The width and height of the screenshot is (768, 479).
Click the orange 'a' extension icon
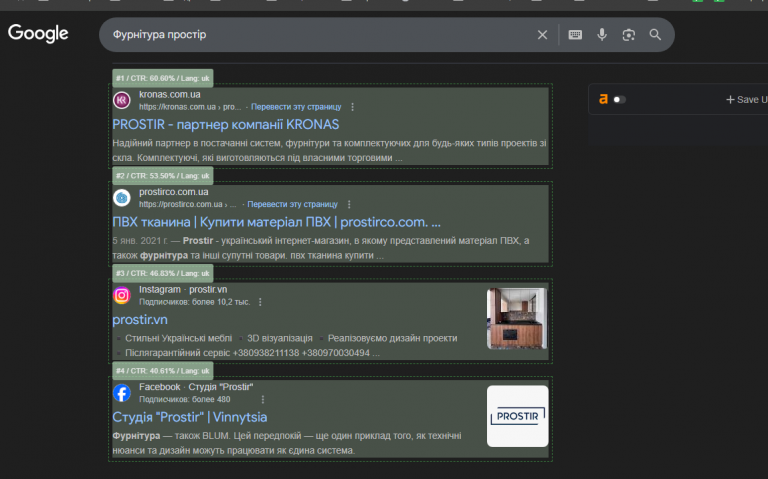603,99
